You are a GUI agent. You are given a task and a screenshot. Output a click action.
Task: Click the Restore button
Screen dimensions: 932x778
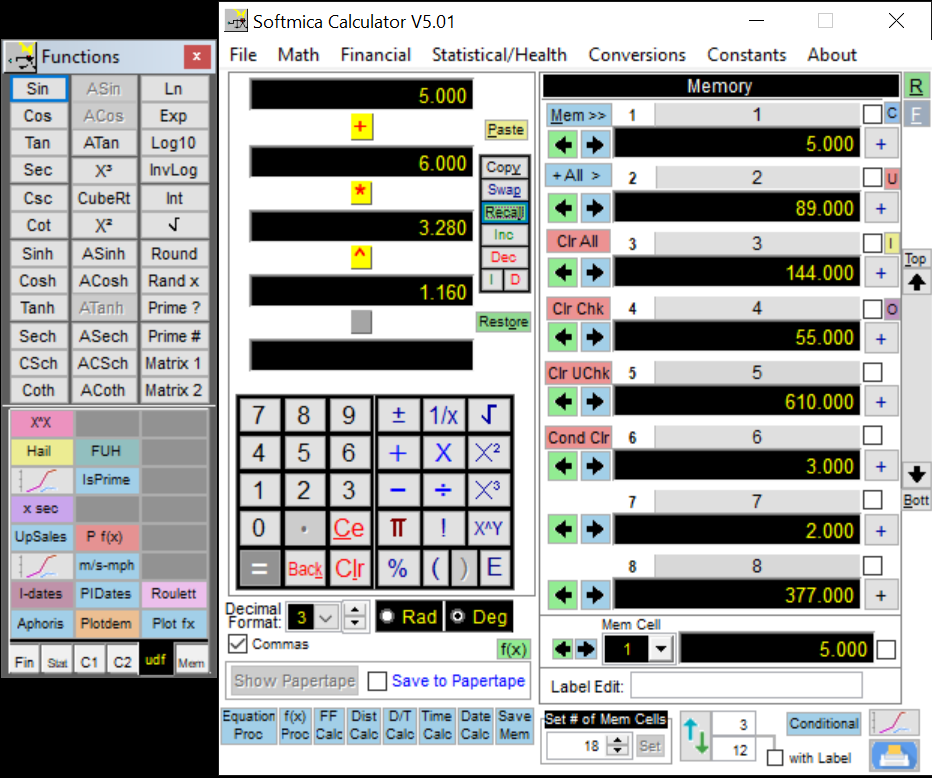pos(503,322)
